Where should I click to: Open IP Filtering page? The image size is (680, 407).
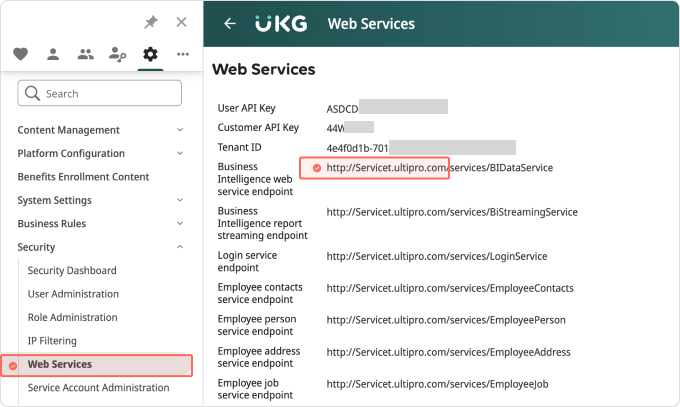coord(52,341)
